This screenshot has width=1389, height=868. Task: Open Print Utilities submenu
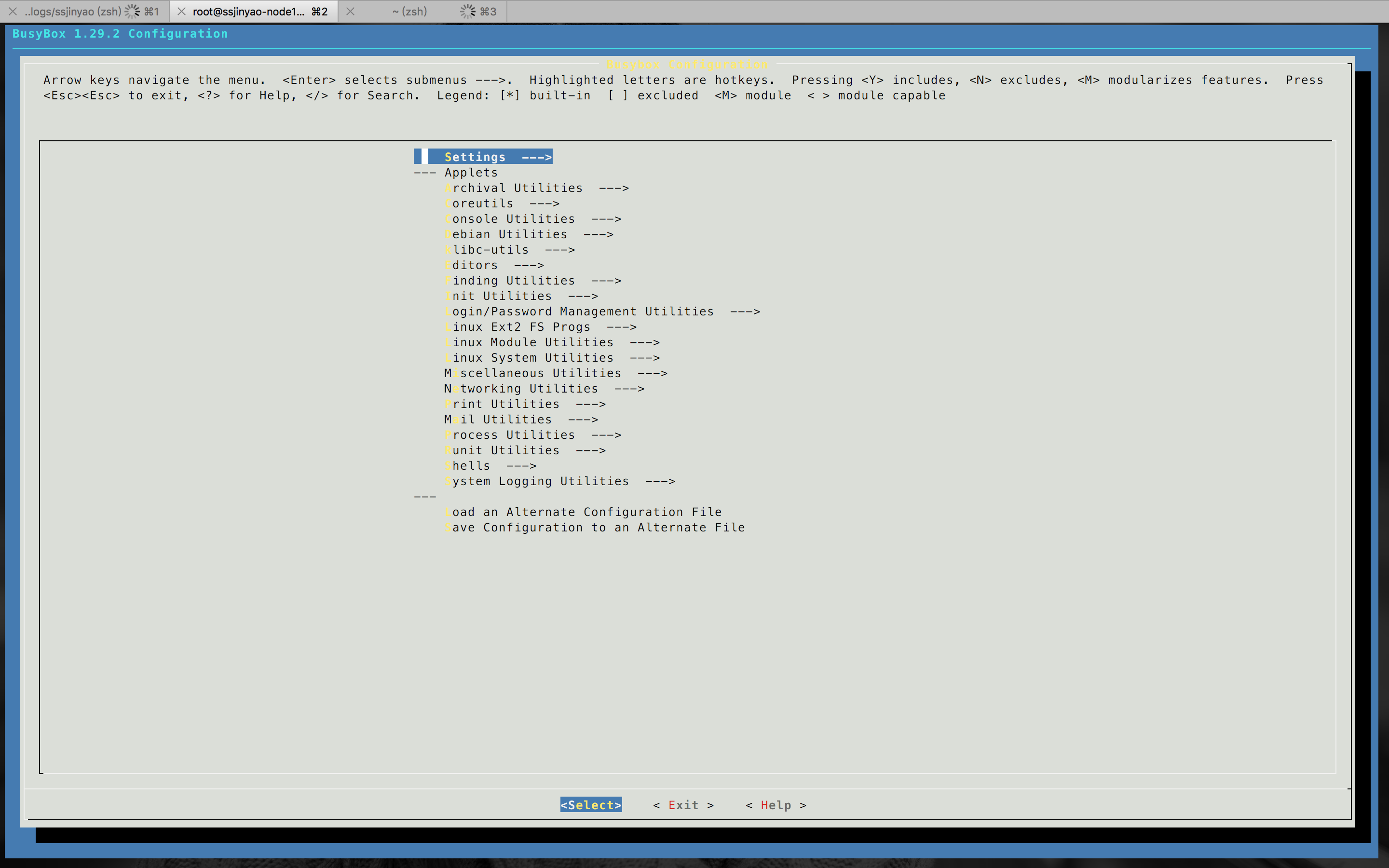coord(525,404)
